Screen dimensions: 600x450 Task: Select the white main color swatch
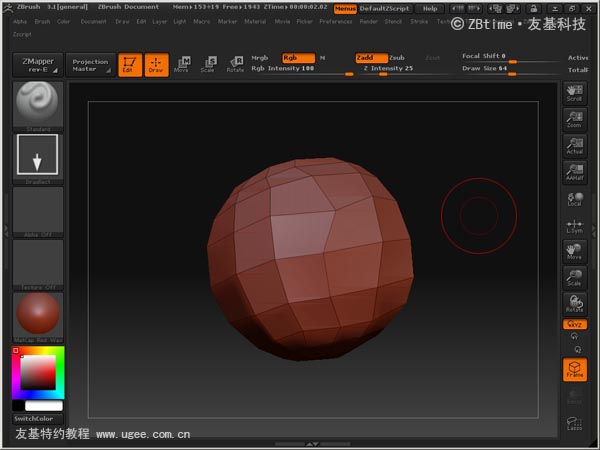pos(44,405)
